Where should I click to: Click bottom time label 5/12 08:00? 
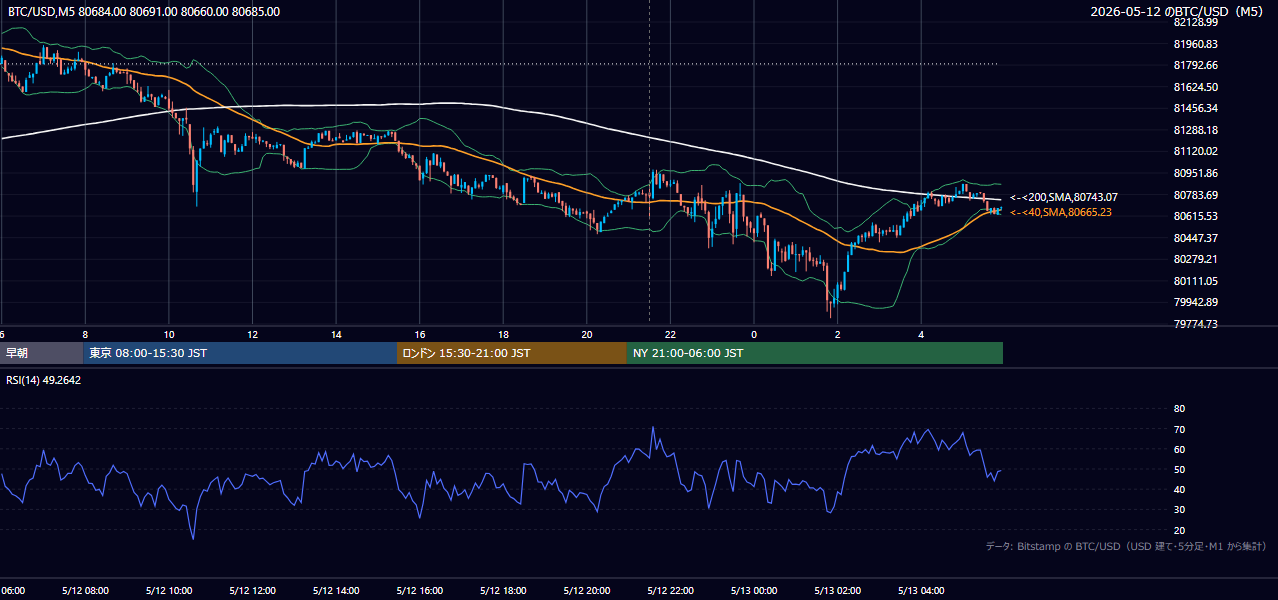[85, 591]
